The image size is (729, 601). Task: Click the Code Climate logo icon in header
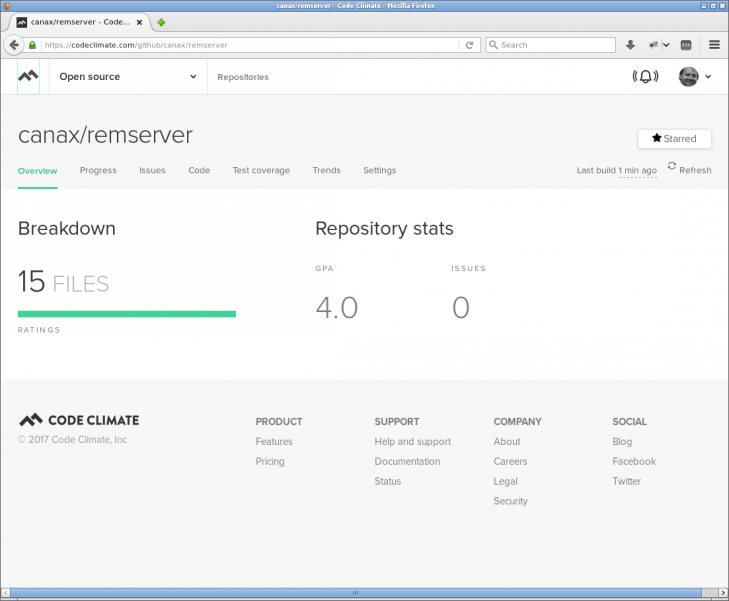tap(28, 76)
